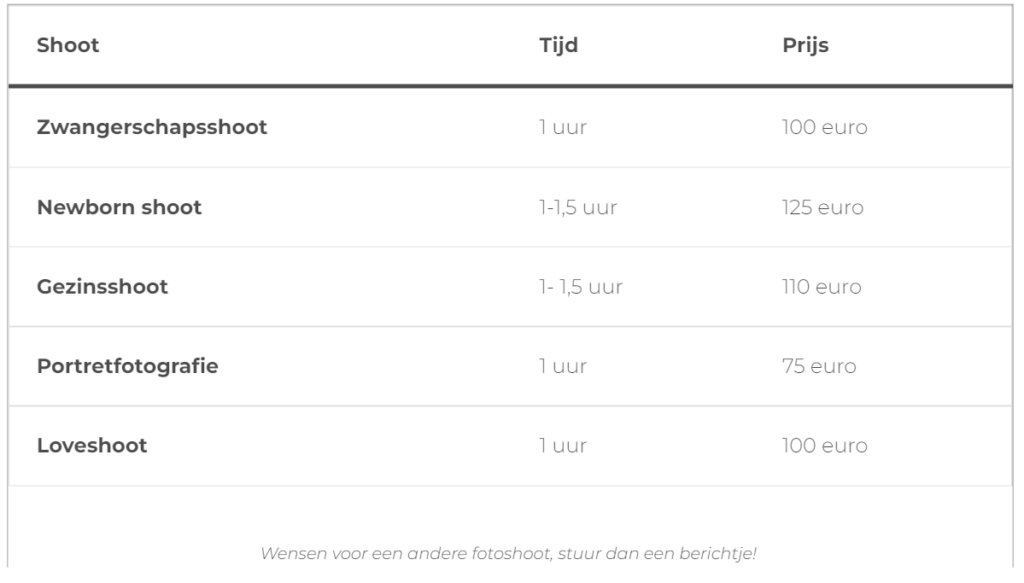Click the Newborn shoot 1-1,5 uur duration
Viewport: 1024px width, 583px height.
pyautogui.click(x=578, y=208)
